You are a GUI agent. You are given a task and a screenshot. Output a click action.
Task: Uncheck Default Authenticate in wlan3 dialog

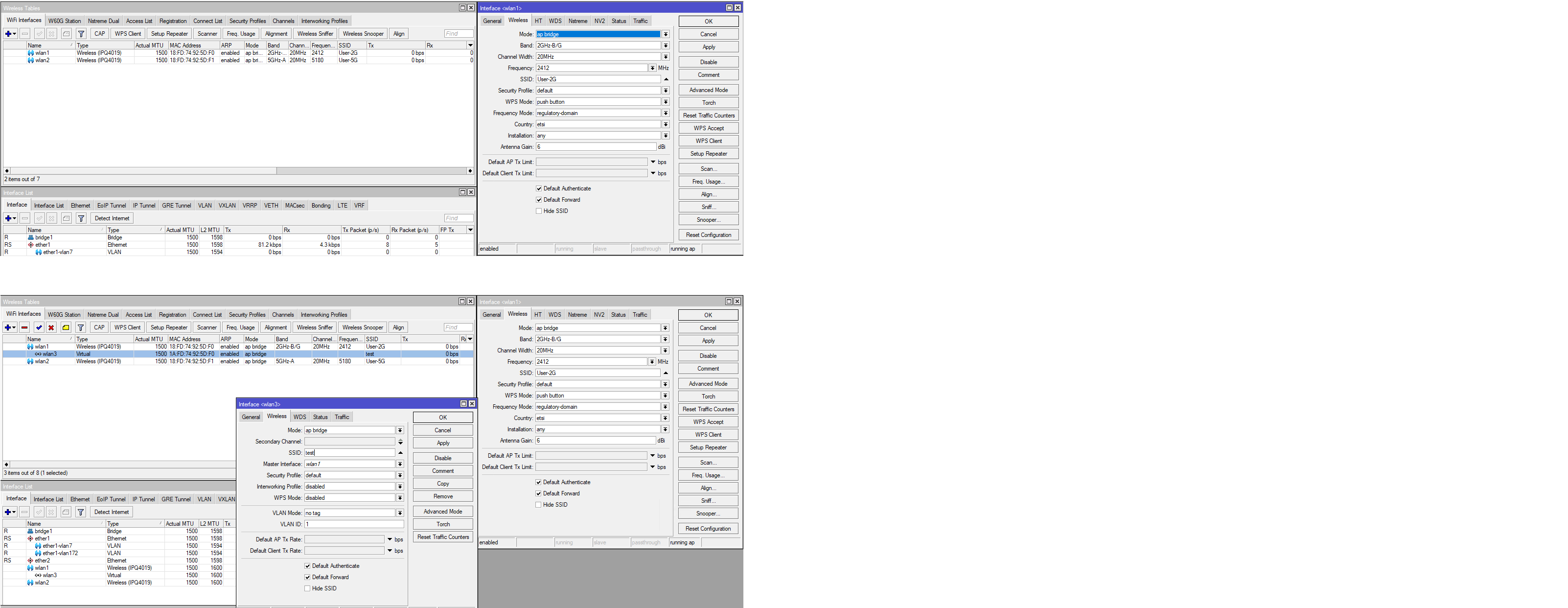307,566
